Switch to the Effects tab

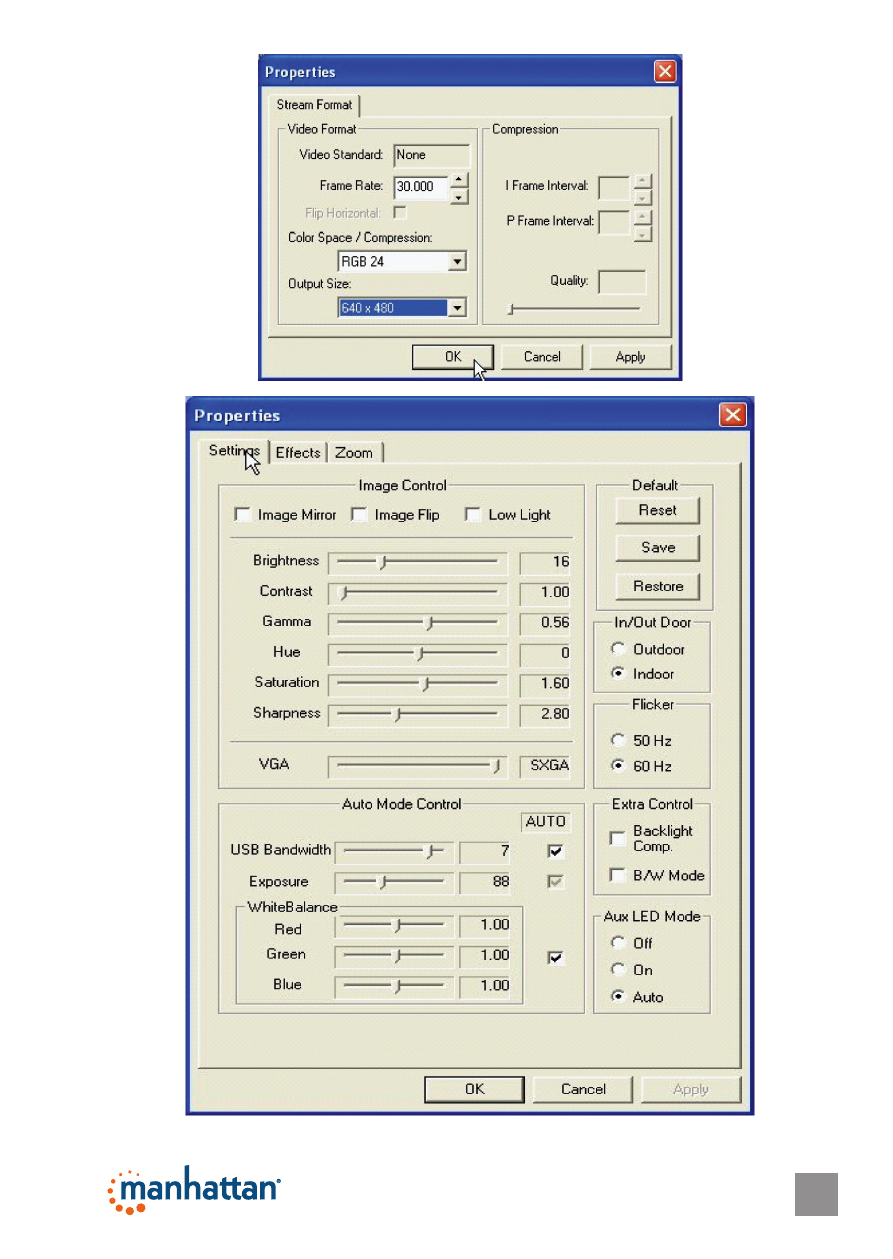click(298, 452)
